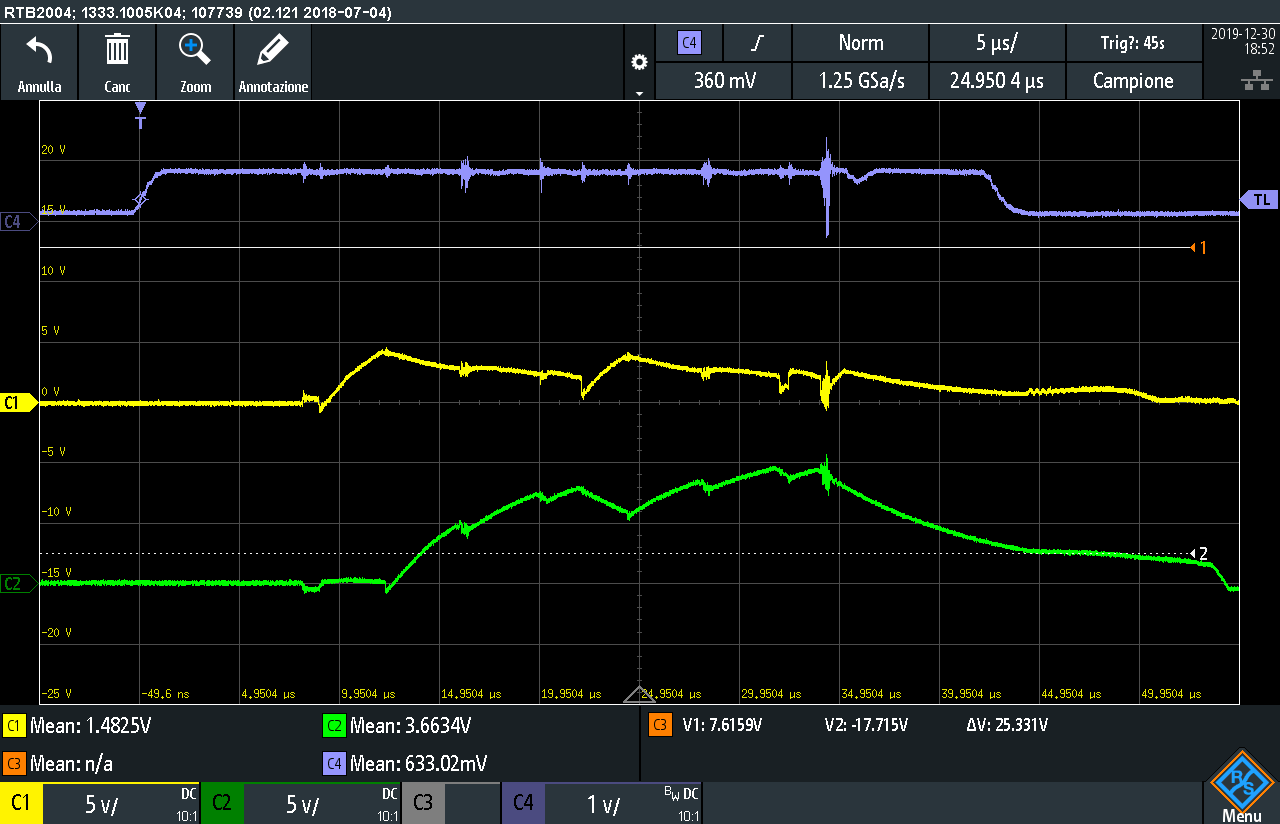The height and width of the screenshot is (824, 1280).
Task: Click the bottom center time reference triangle
Action: 639,695
